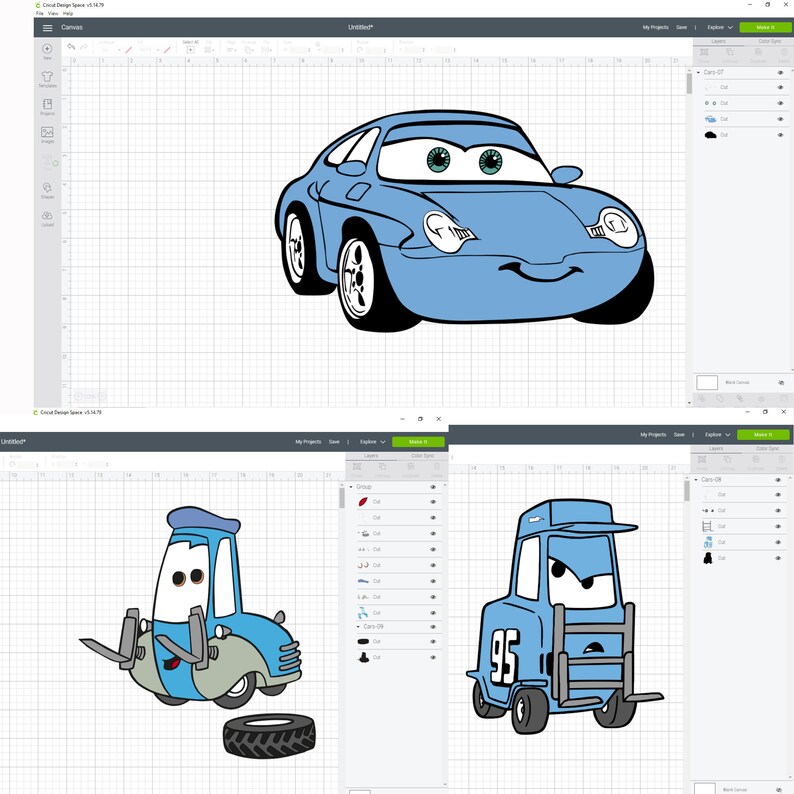Click Make It in bottom-right window

(763, 435)
